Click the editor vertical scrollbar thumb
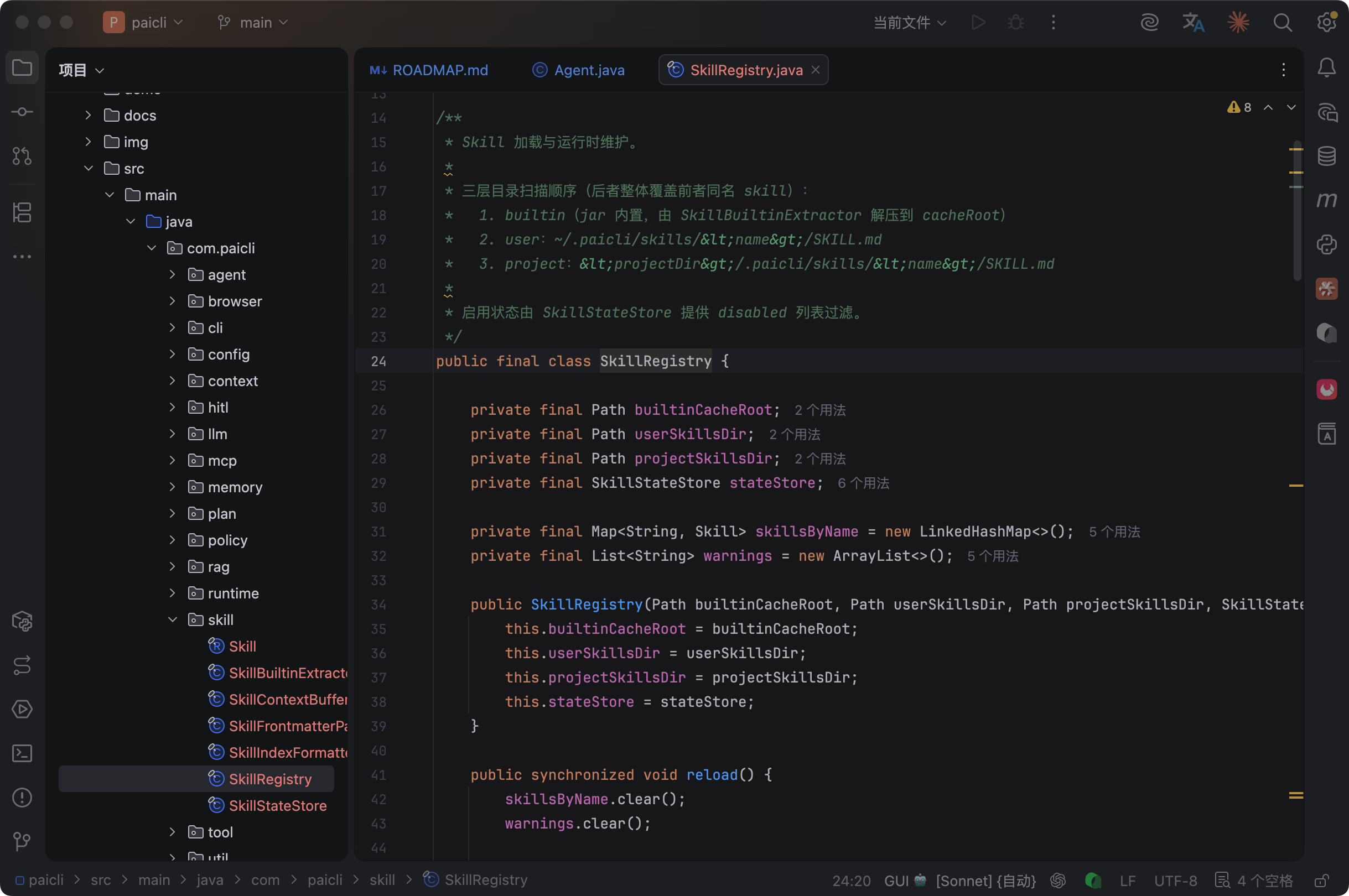The height and width of the screenshot is (896, 1349). click(x=1297, y=210)
